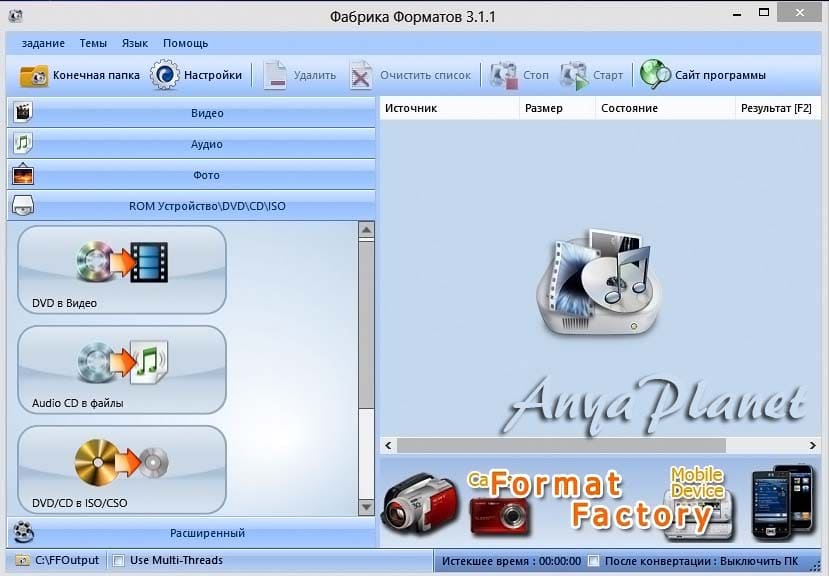Image resolution: width=829 pixels, height=576 pixels.
Task: Click the Расширенный film reel icon
Action: 24,532
